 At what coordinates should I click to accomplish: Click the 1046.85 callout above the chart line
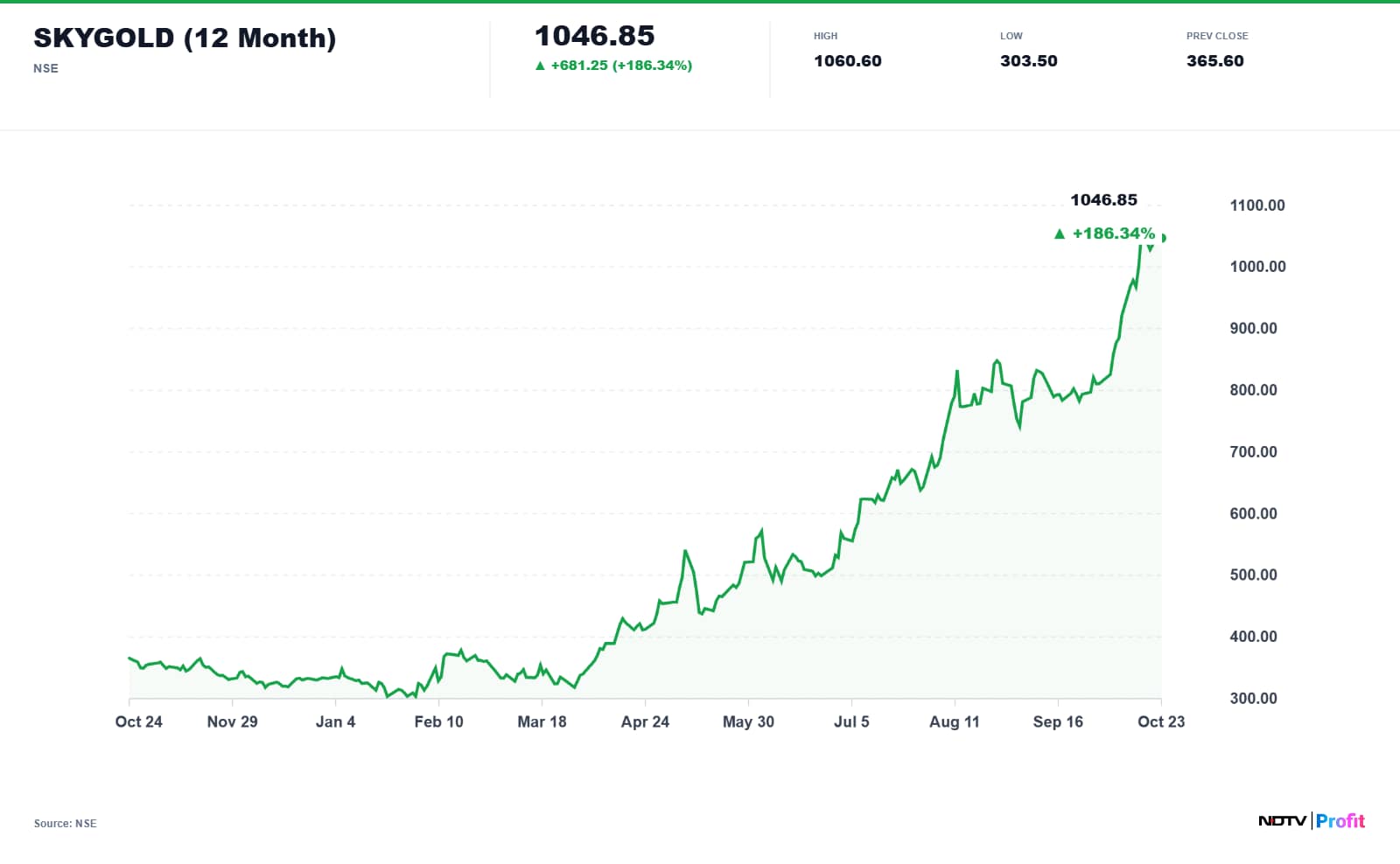tap(1103, 200)
